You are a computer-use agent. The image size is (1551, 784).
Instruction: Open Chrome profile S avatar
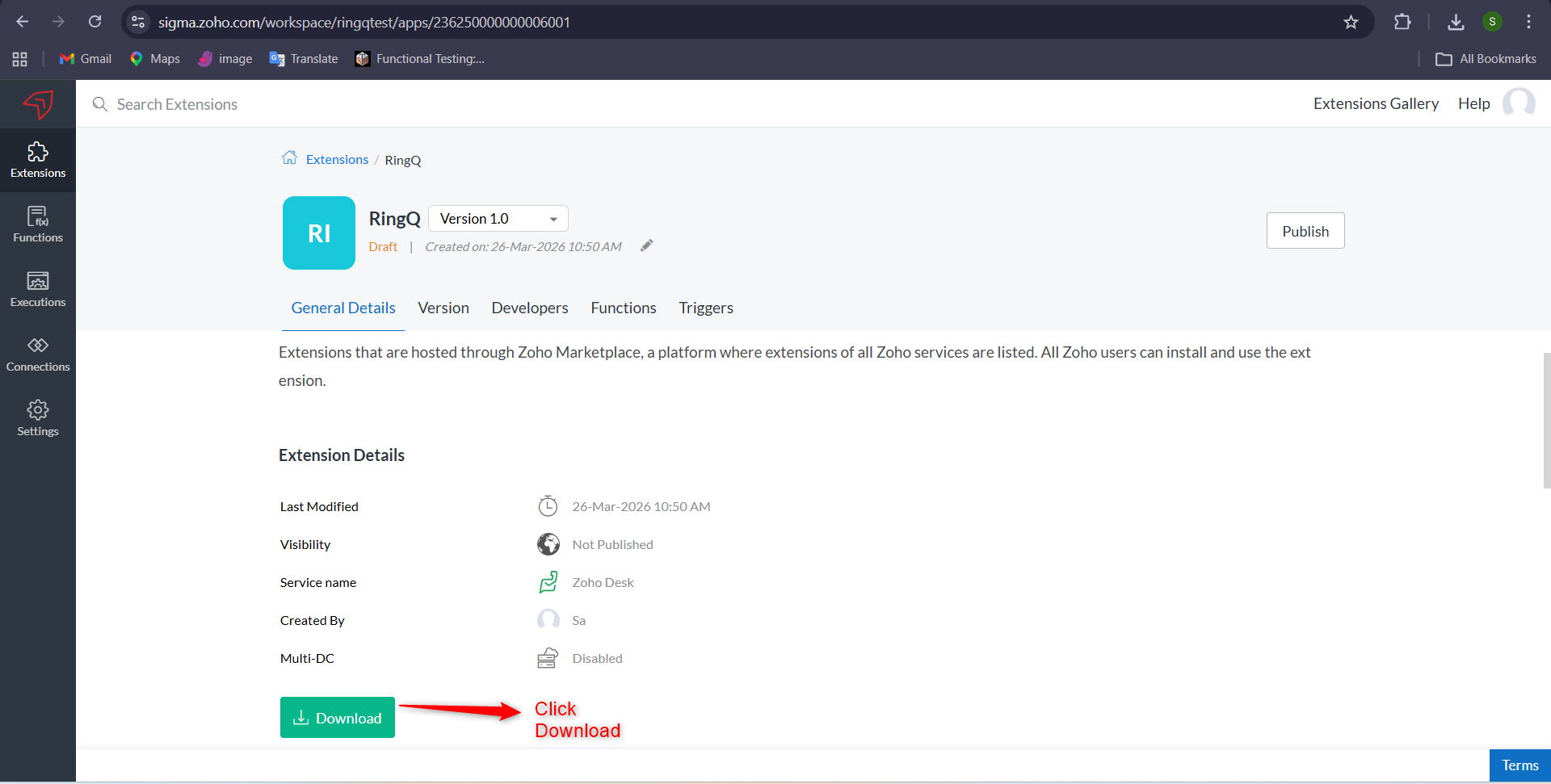click(1492, 22)
